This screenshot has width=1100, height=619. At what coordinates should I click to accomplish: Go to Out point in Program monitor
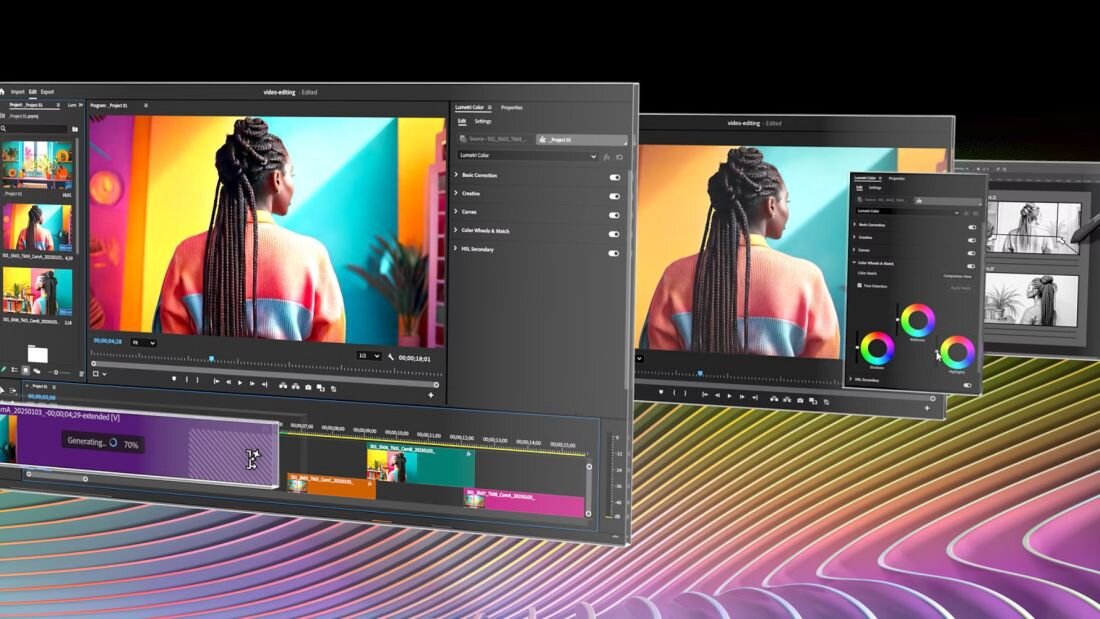(x=264, y=385)
